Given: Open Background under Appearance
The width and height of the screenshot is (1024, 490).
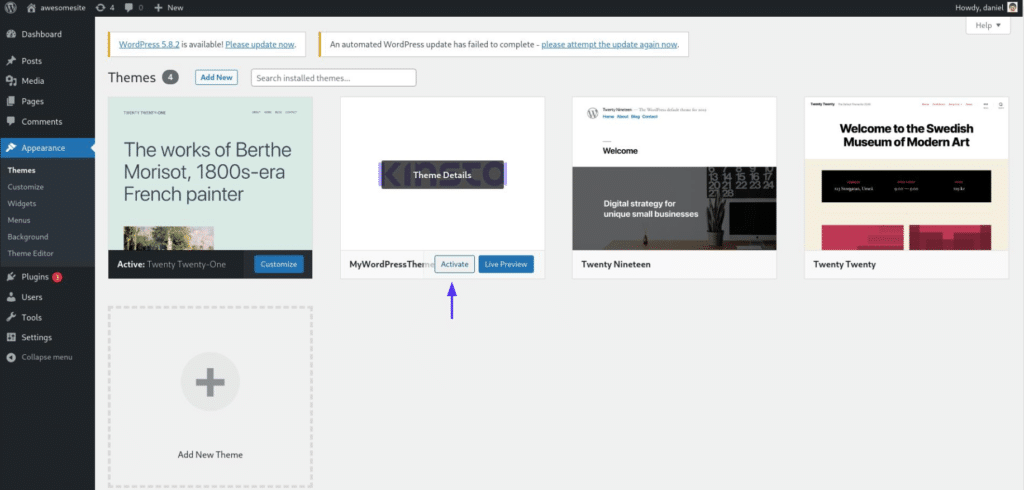Looking at the screenshot, I should click(27, 237).
